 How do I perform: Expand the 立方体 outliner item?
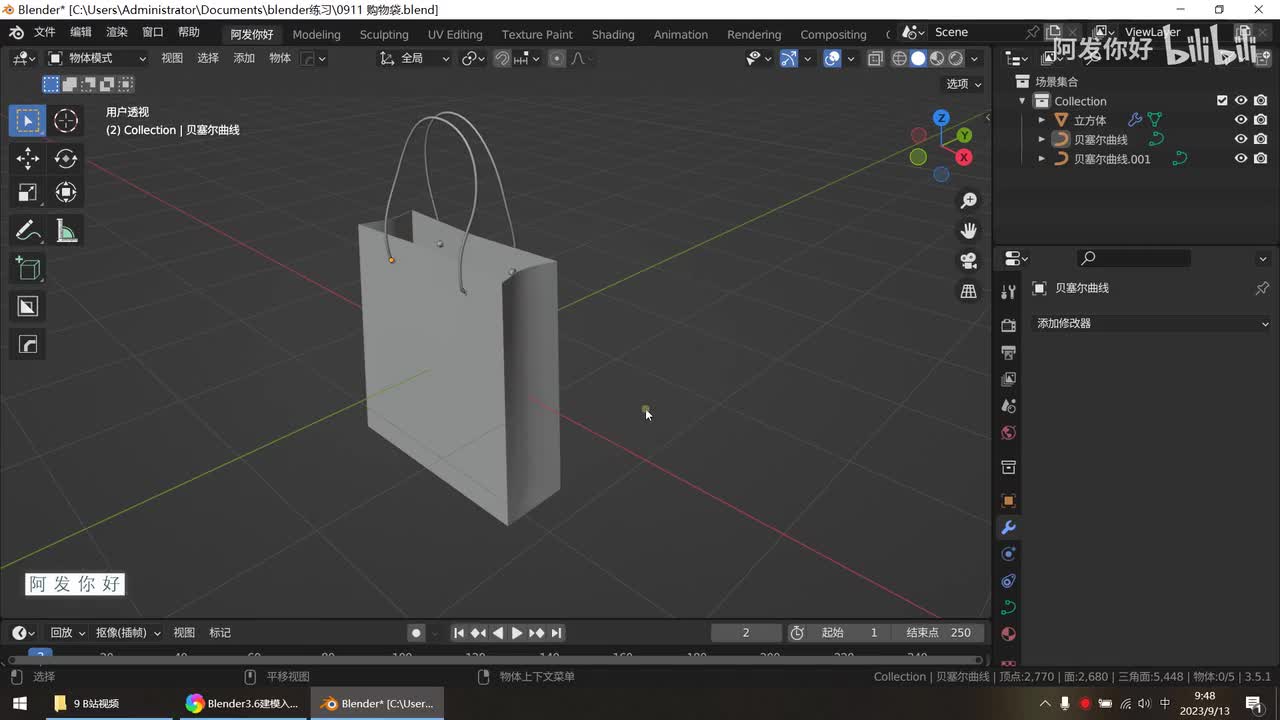click(1041, 120)
